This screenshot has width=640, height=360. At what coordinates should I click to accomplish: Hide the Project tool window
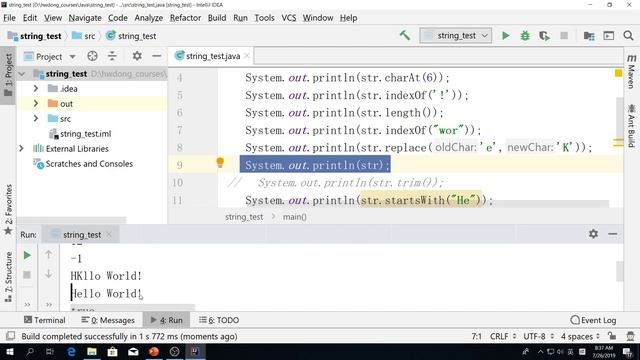click(157, 56)
